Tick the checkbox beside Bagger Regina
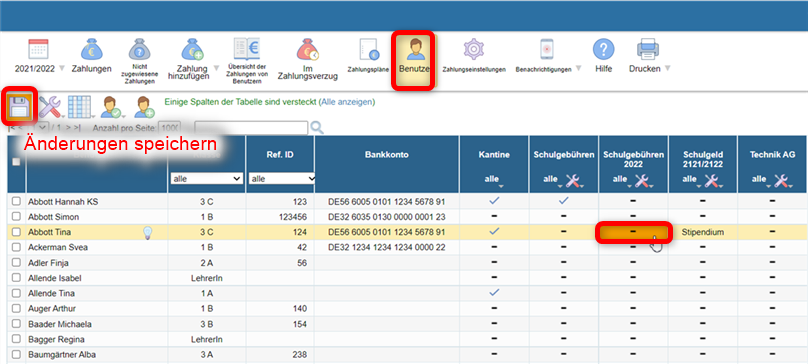808x364 pixels. pos(16,339)
